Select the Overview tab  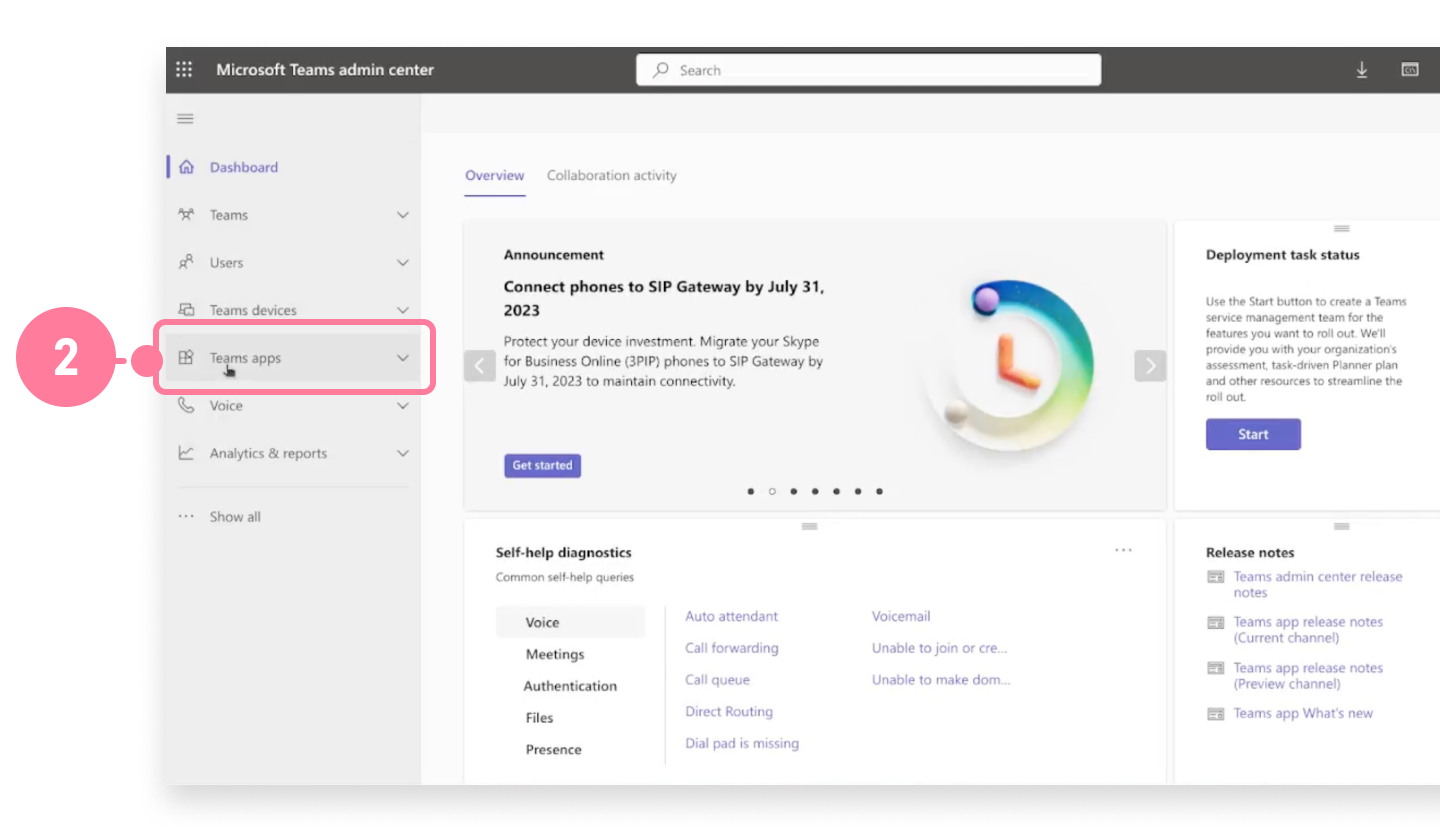coord(495,175)
